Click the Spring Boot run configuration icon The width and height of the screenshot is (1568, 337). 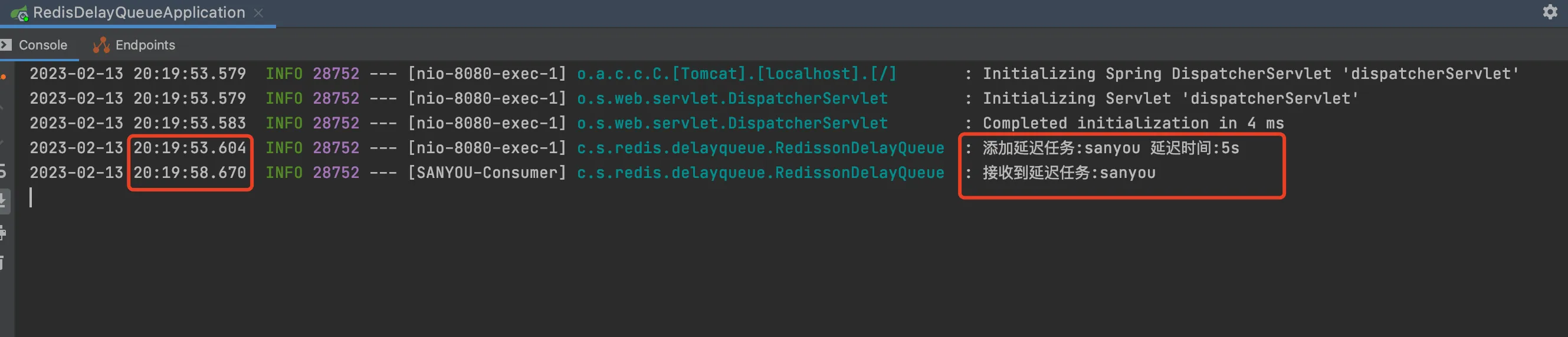(19, 13)
